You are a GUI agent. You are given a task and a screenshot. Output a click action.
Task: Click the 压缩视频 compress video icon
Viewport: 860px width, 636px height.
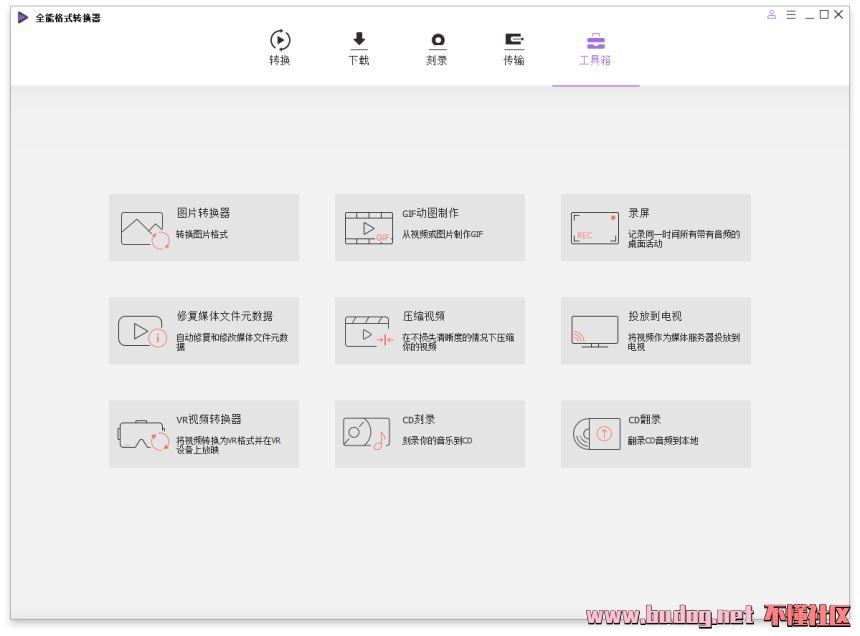click(368, 331)
